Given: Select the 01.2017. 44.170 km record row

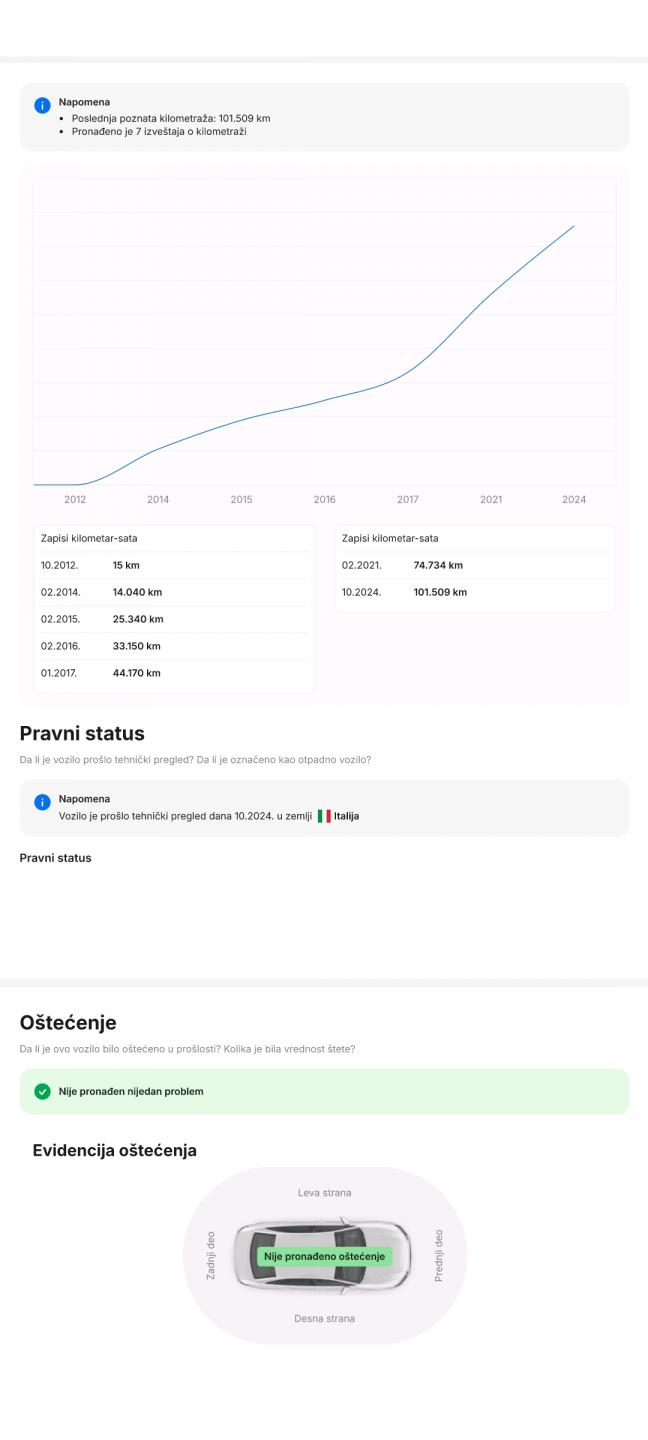Looking at the screenshot, I should coord(174,673).
